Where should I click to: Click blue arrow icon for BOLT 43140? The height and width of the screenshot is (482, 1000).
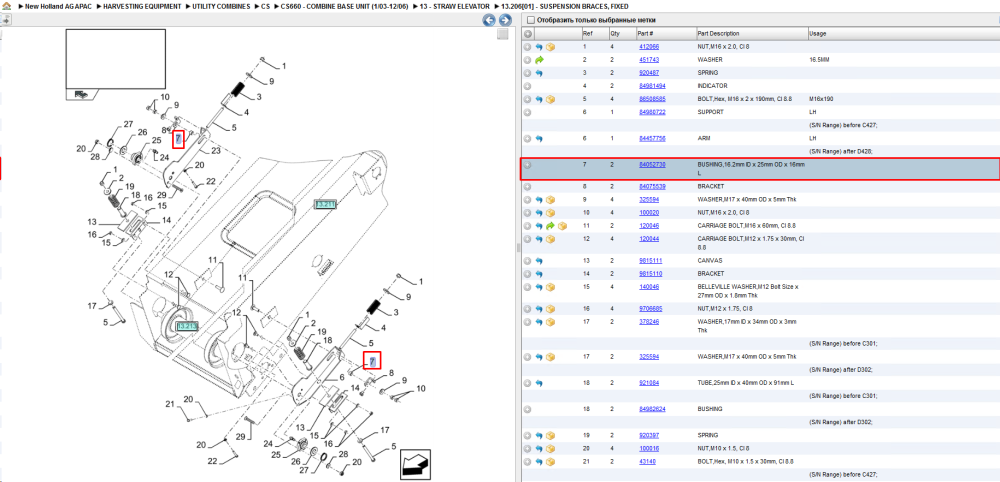[539, 461]
